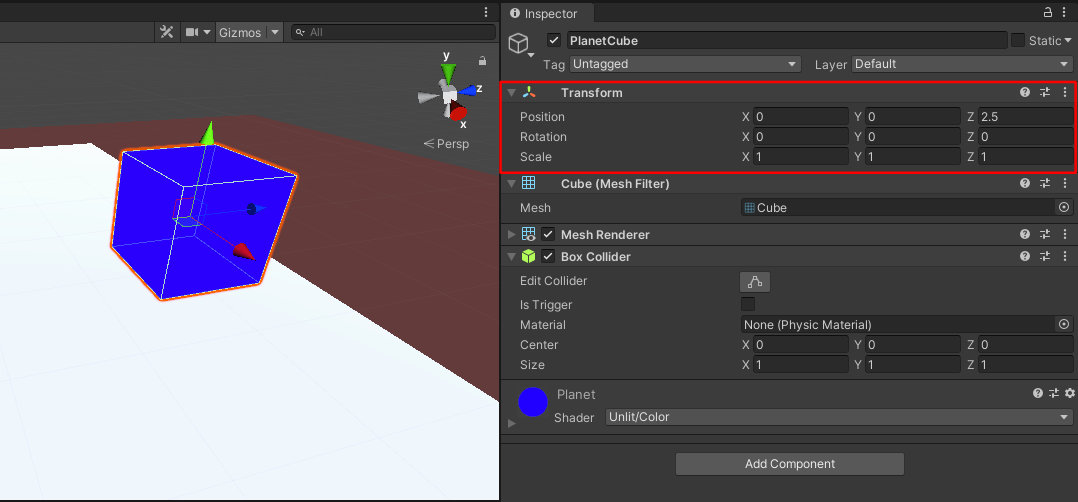This screenshot has width=1078, height=502.
Task: Open the Mesh Filter presets icon
Action: click(1045, 183)
